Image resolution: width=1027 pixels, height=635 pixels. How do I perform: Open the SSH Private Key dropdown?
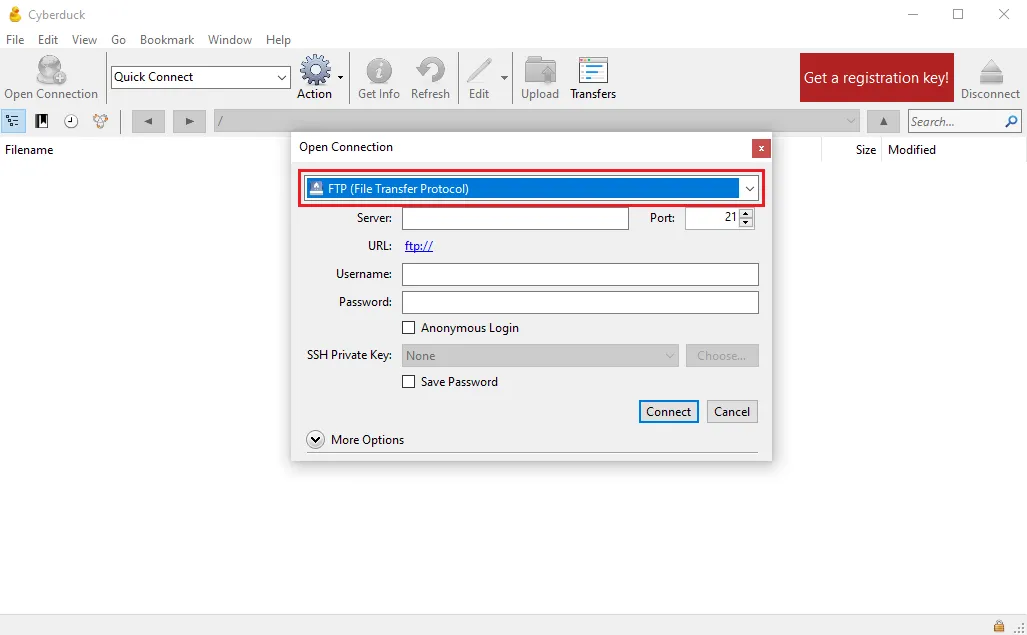(x=540, y=355)
